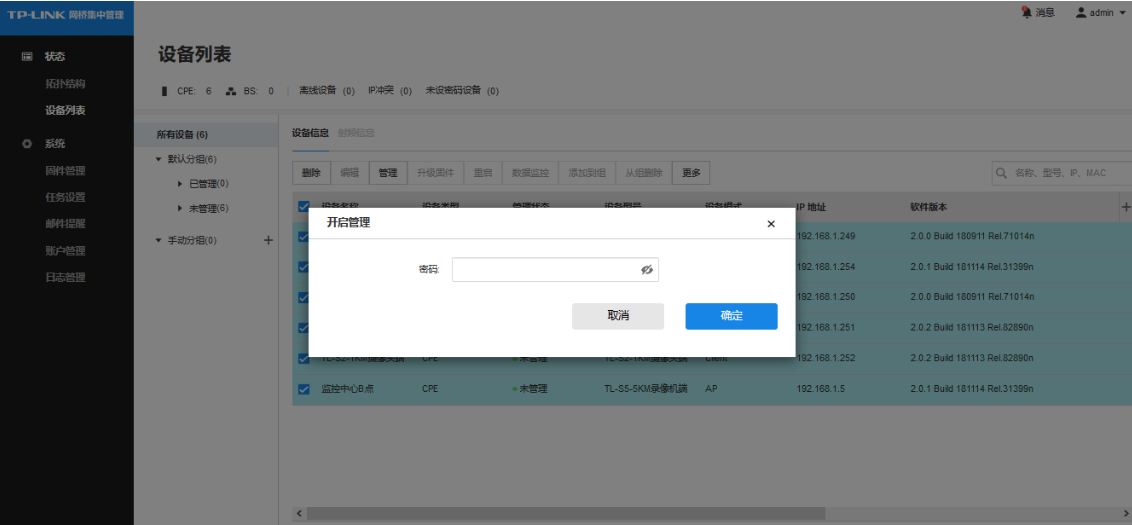Toggle password visibility eye icon
The height and width of the screenshot is (525, 1132).
[646, 270]
